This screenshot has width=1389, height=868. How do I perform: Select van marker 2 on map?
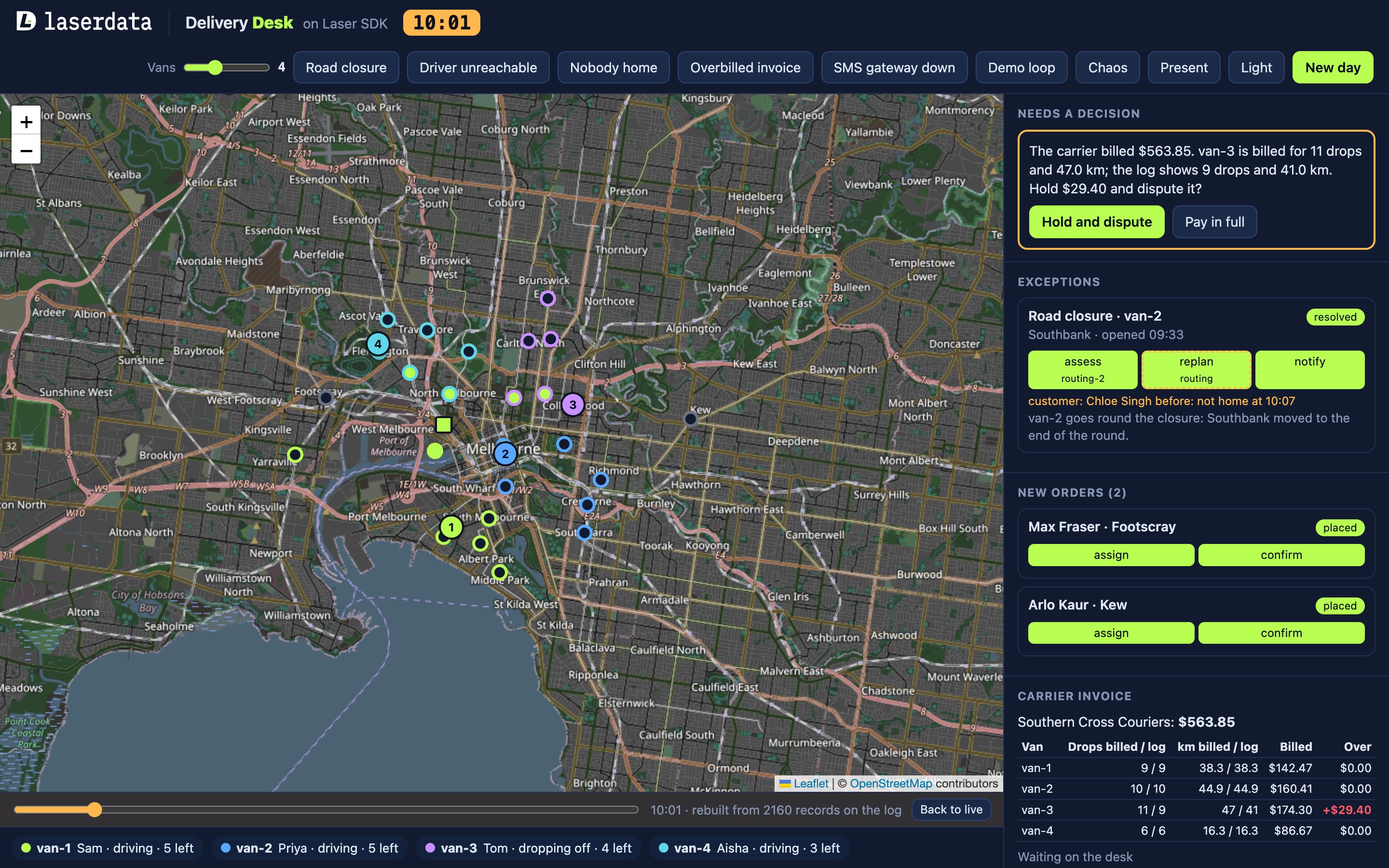tap(505, 453)
